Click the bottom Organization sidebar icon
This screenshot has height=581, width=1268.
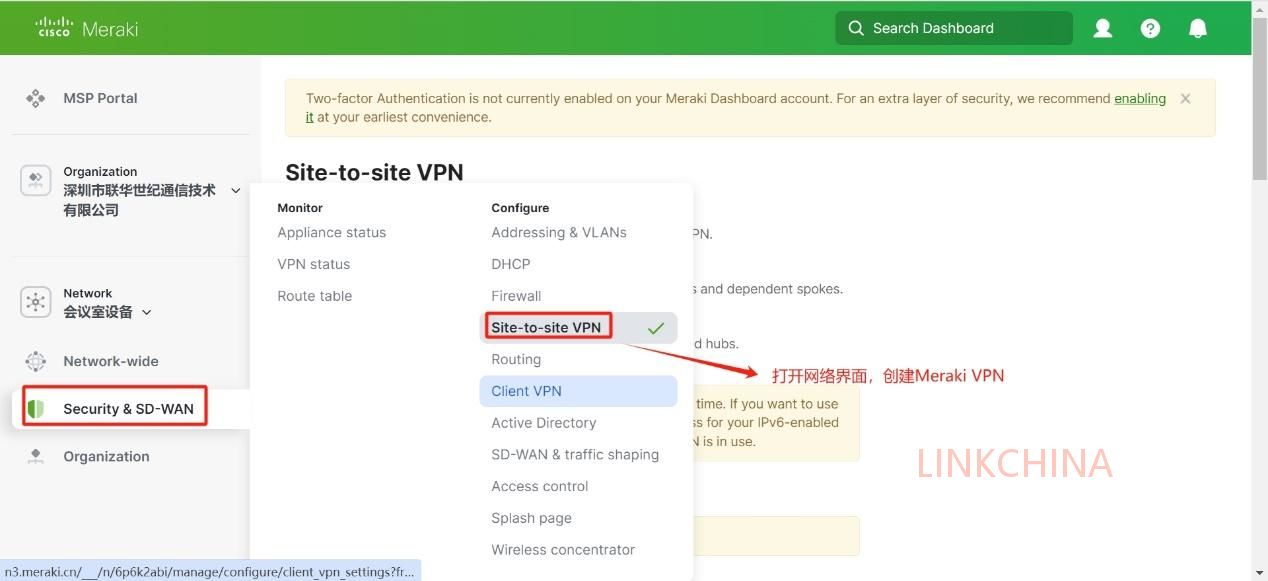pyautogui.click(x=36, y=456)
